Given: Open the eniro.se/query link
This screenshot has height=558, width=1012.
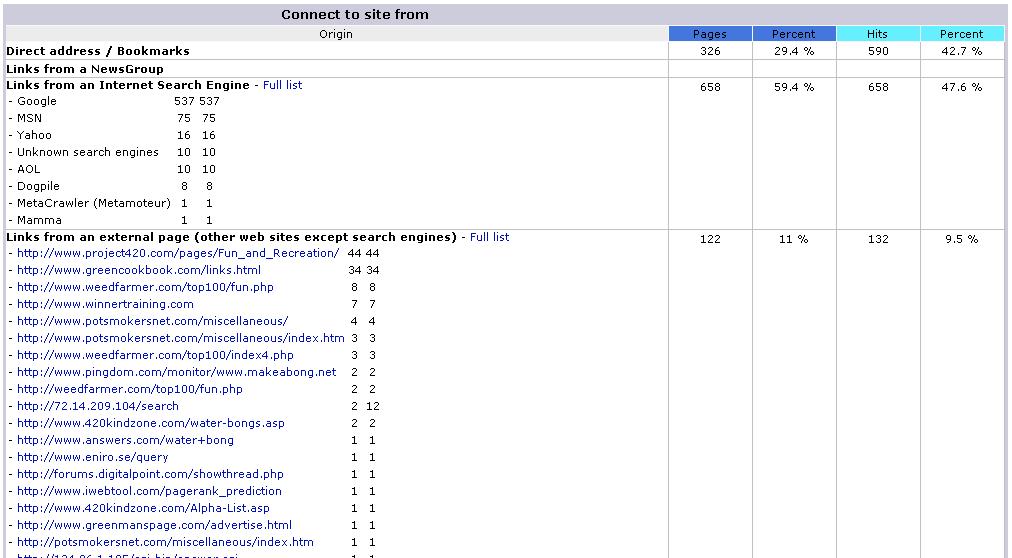Looking at the screenshot, I should pos(92,457).
